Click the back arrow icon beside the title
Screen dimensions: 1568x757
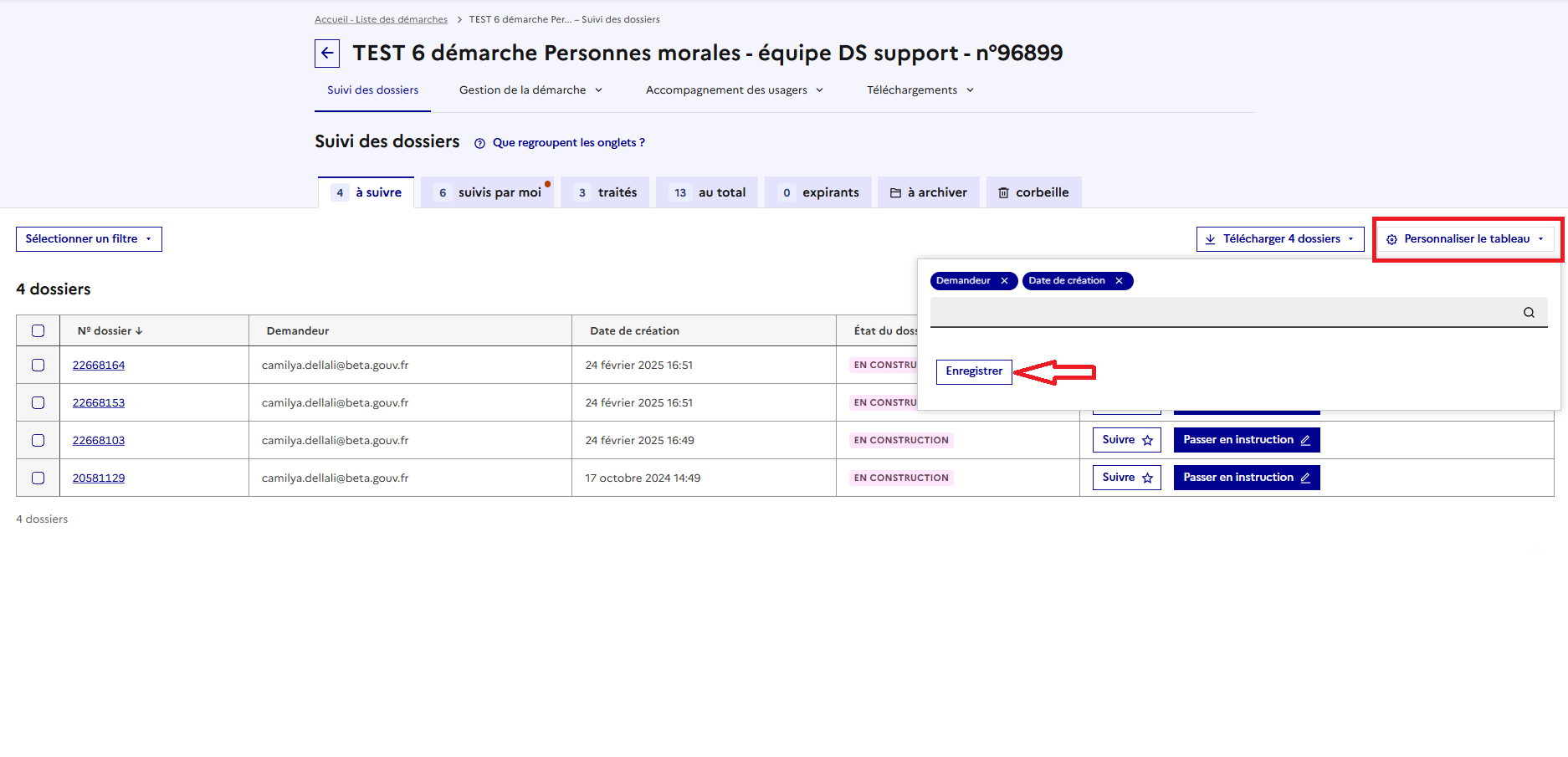327,54
